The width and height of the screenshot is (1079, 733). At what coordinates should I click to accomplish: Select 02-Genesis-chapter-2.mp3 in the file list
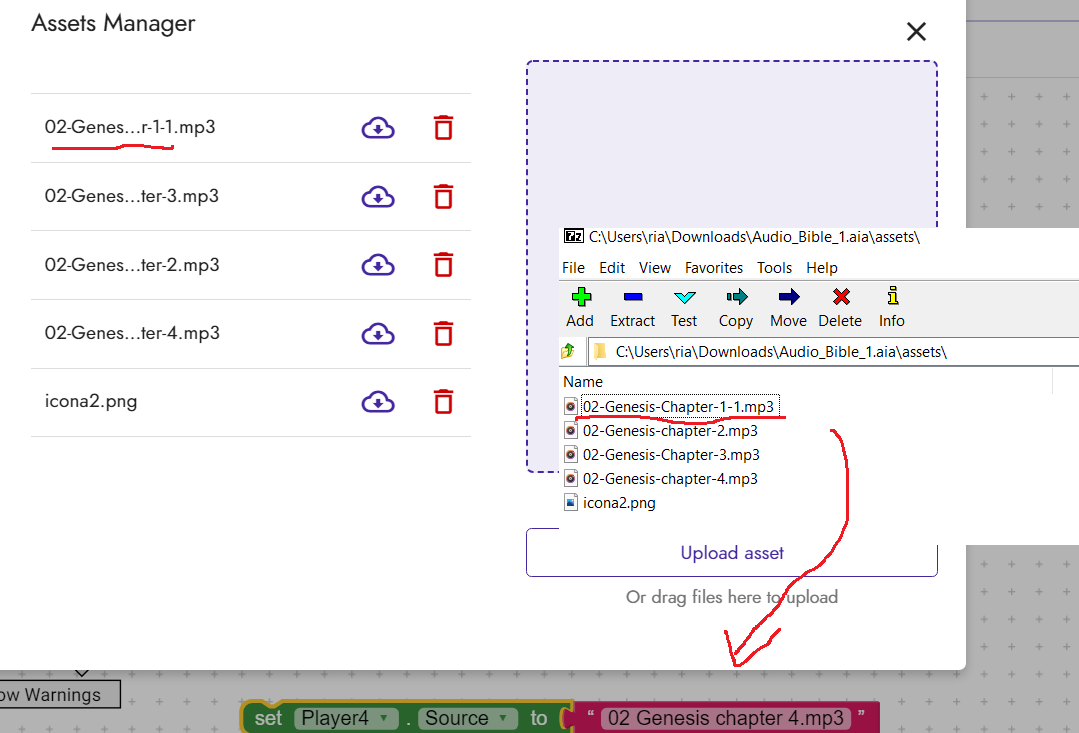(x=669, y=431)
